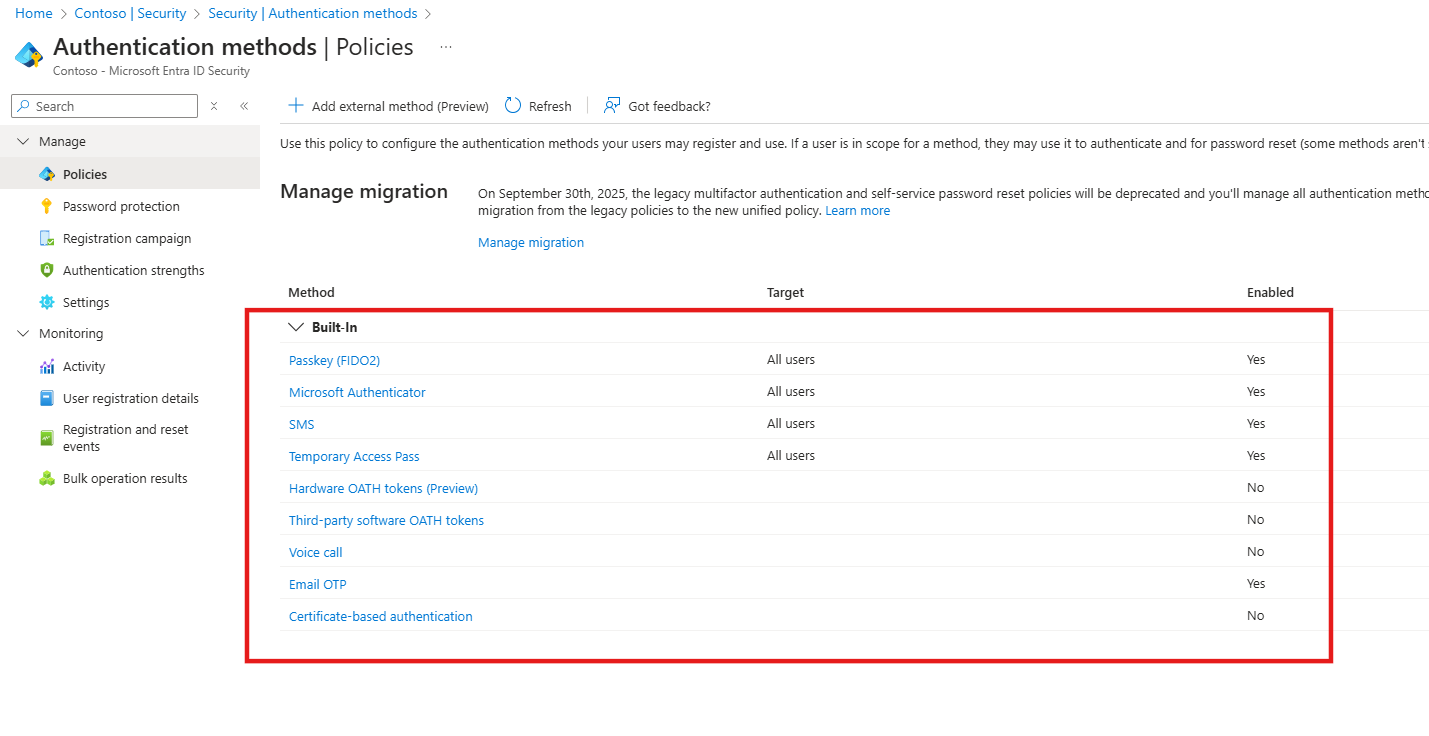
Task: Collapse the sidebar with double chevron
Action: click(244, 106)
